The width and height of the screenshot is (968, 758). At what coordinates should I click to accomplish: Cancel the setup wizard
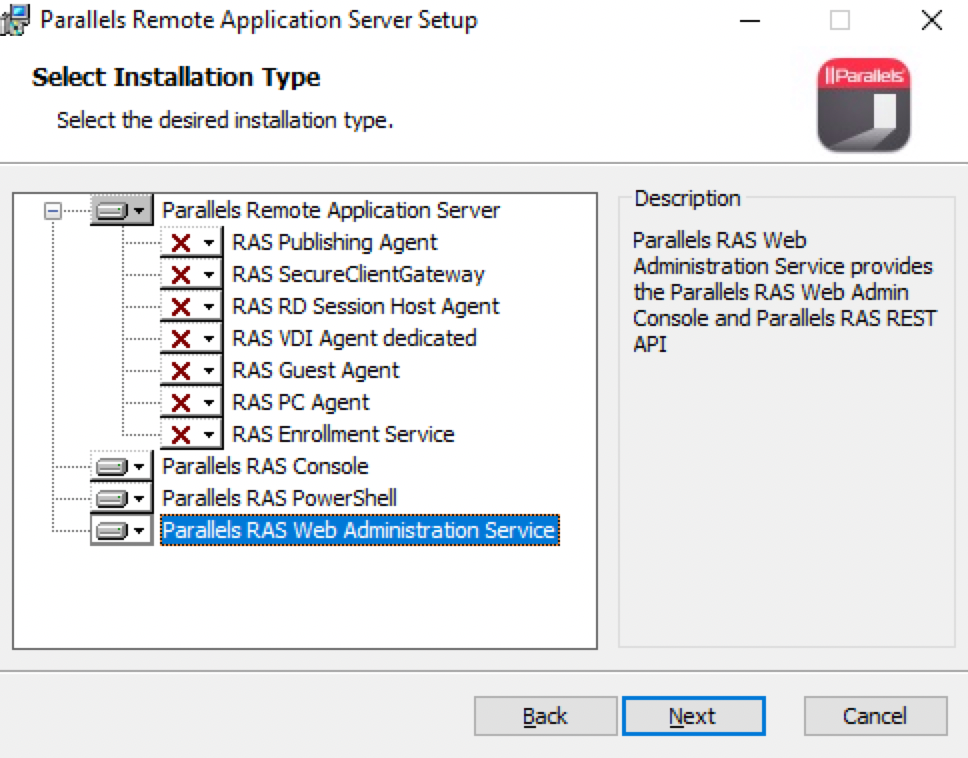coord(875,716)
